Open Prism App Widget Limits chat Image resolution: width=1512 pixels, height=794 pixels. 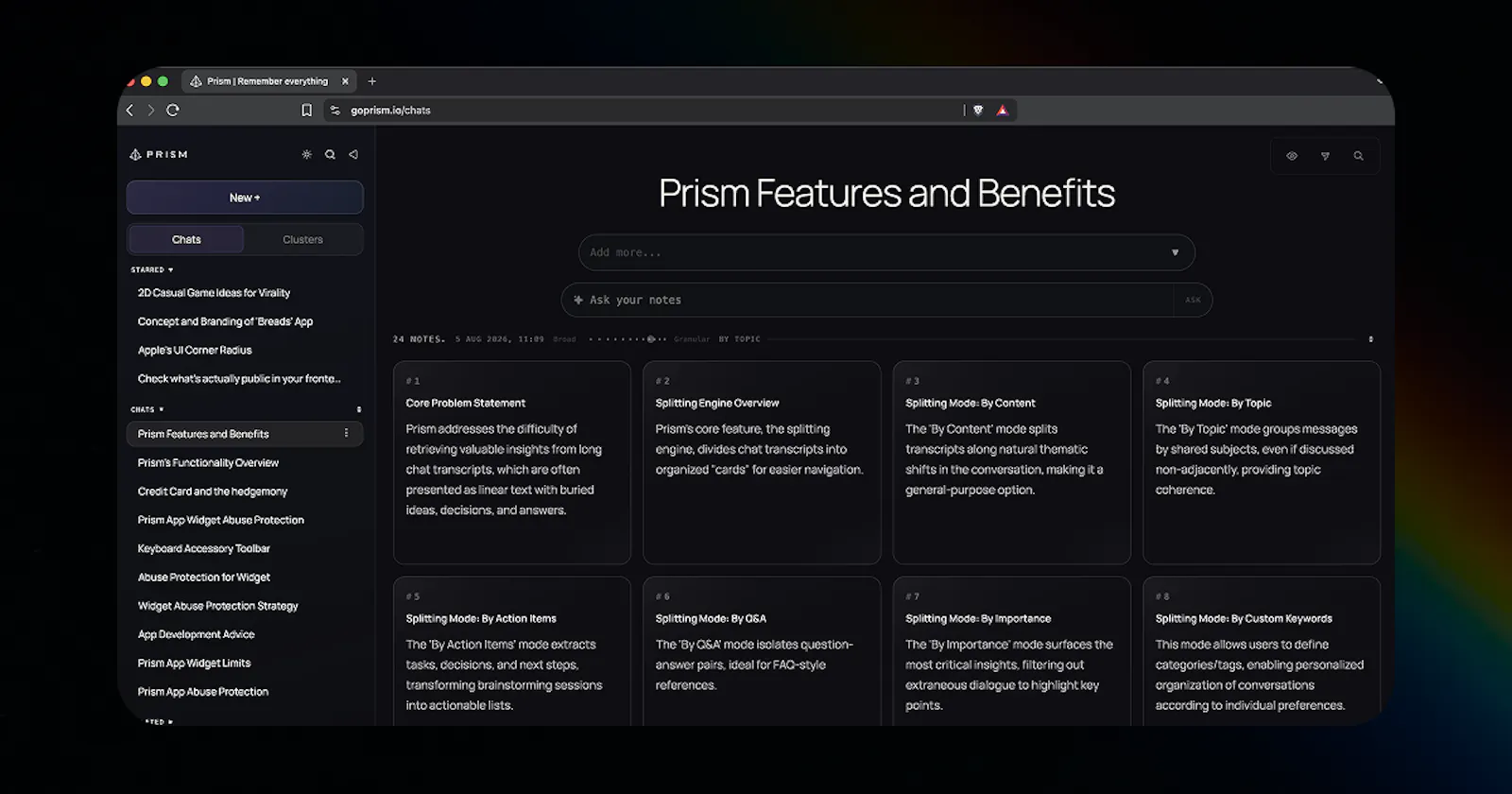[195, 663]
